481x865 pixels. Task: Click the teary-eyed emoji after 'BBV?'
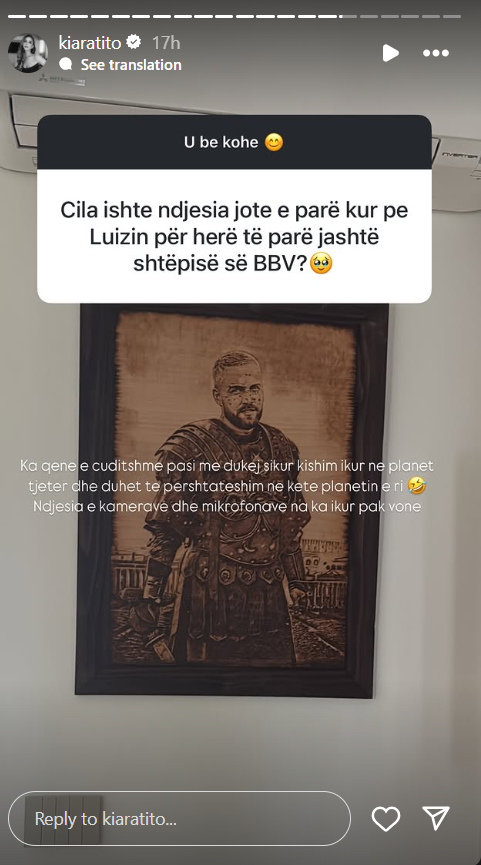(322, 264)
